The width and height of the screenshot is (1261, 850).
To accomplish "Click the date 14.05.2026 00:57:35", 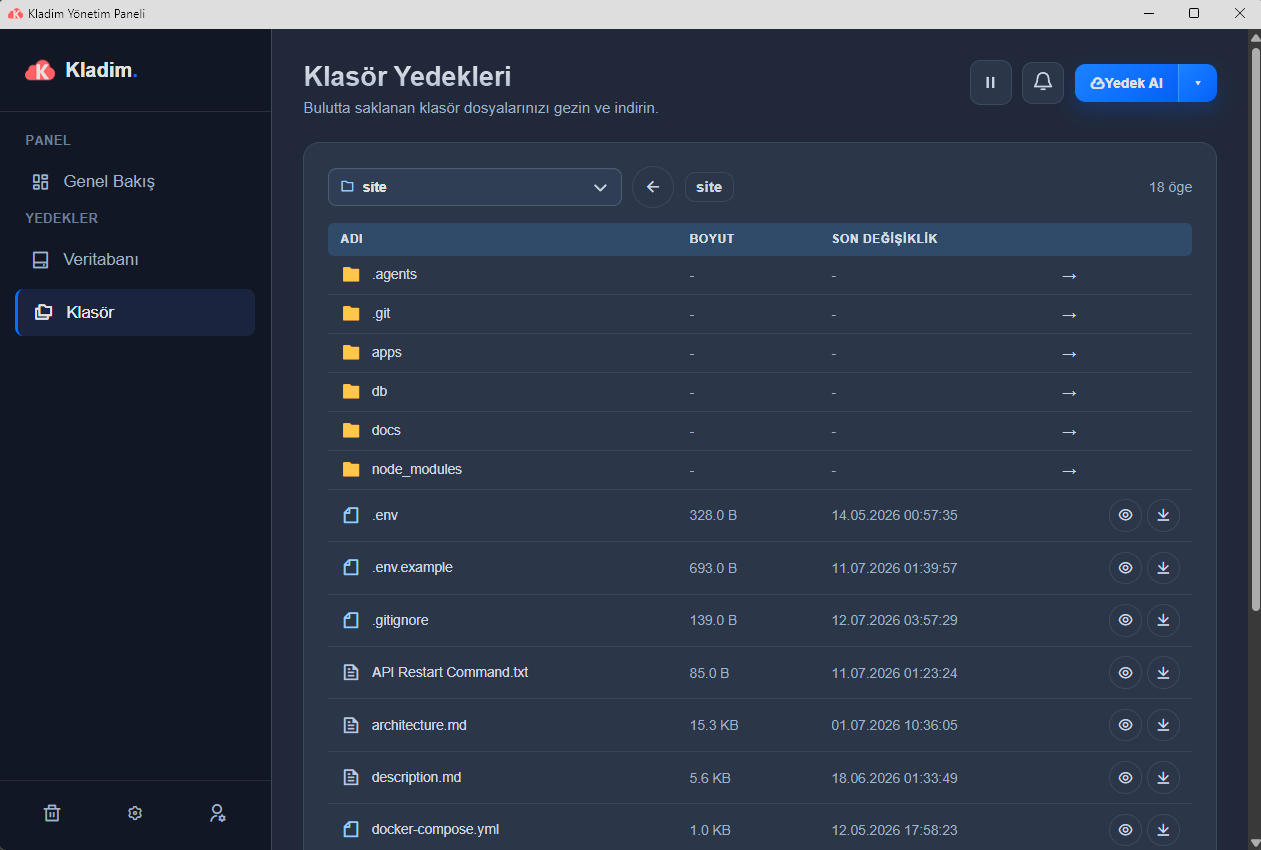I will (895, 515).
